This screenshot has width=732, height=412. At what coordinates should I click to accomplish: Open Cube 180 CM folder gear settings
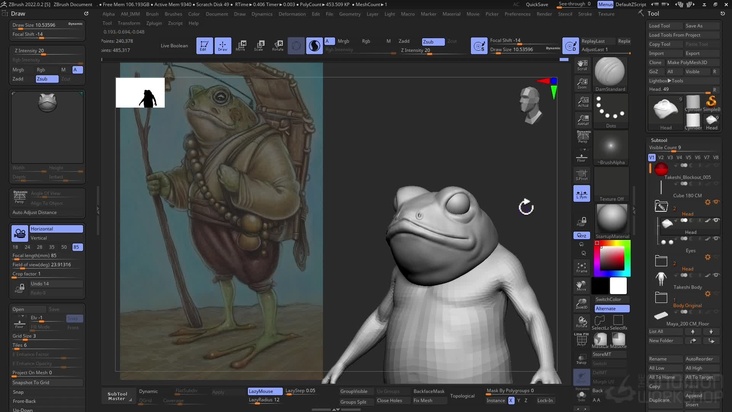708,202
